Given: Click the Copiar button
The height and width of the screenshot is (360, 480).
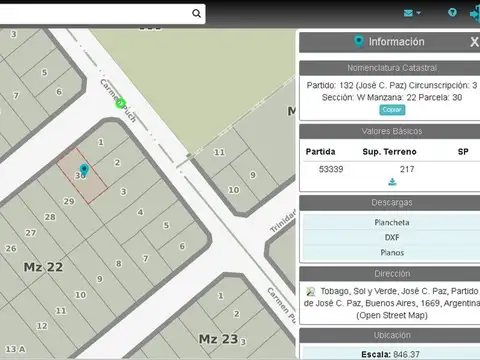Looking at the screenshot, I should (392, 110).
